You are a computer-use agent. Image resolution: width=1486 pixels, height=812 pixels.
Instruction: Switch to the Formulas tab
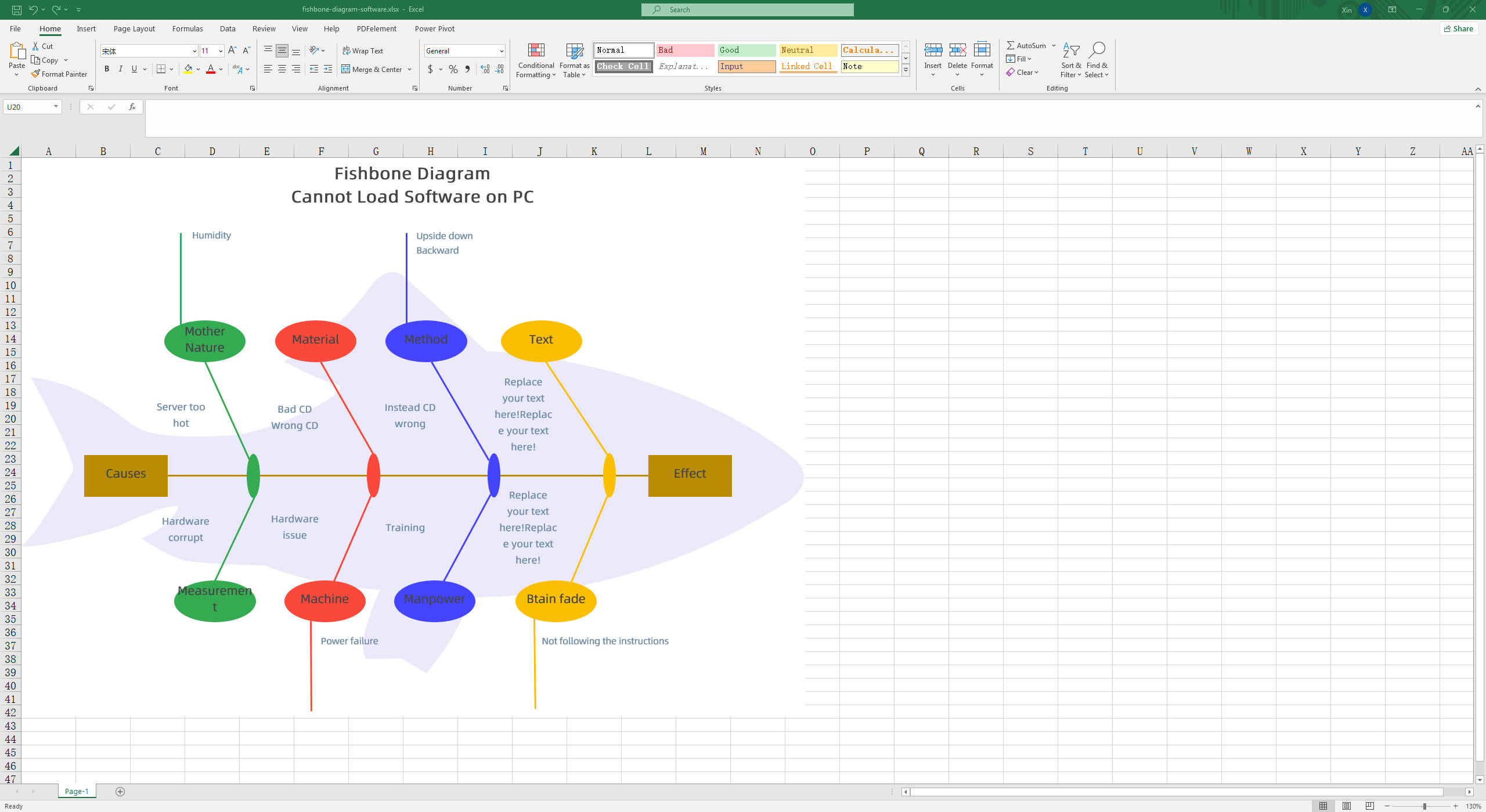click(x=187, y=28)
